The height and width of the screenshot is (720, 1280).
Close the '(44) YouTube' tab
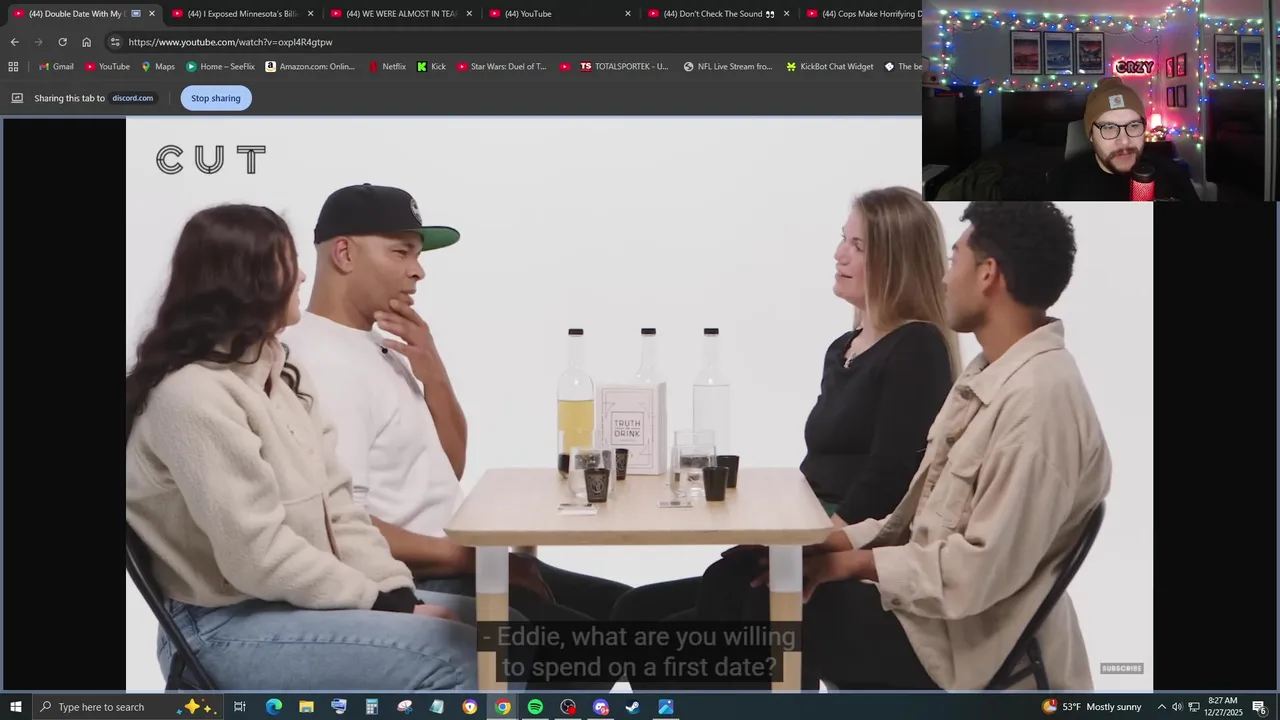(628, 14)
